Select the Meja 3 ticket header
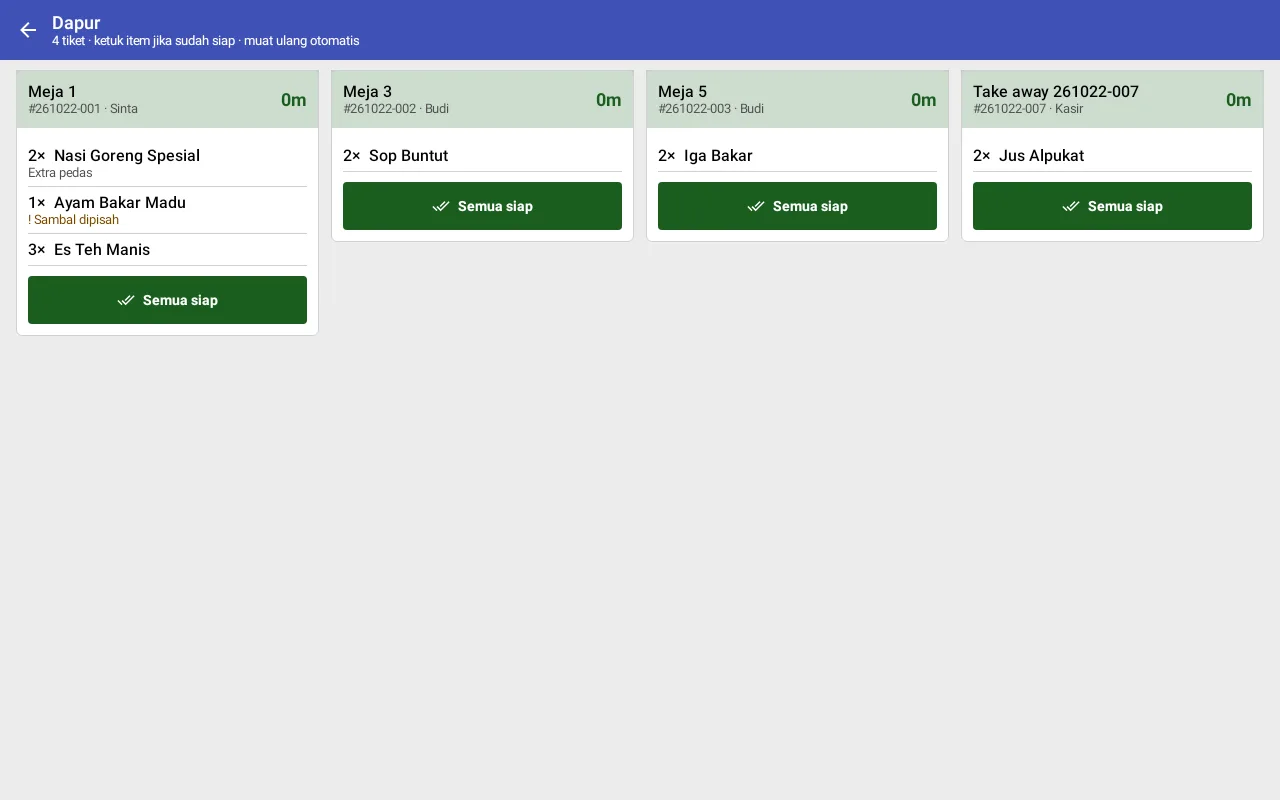 482,99
